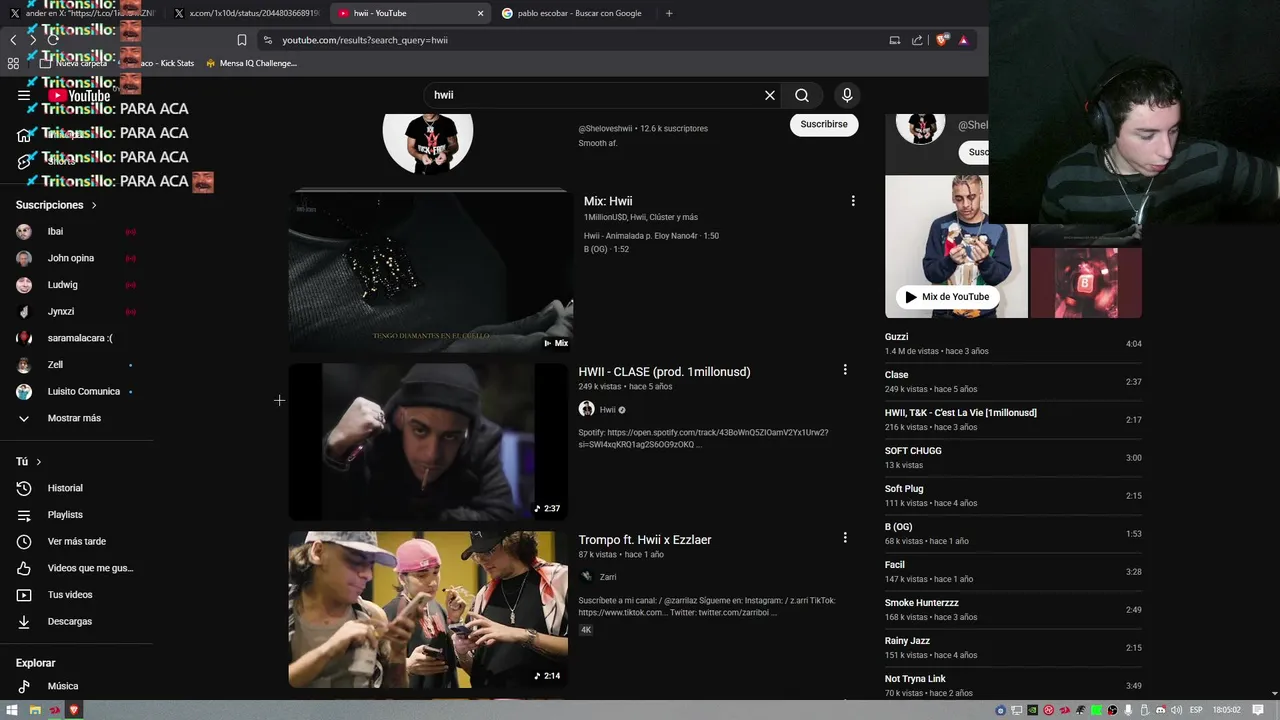Image resolution: width=1280 pixels, height=720 pixels.
Task: Open Ibai subscription channel
Action: (x=76, y=231)
